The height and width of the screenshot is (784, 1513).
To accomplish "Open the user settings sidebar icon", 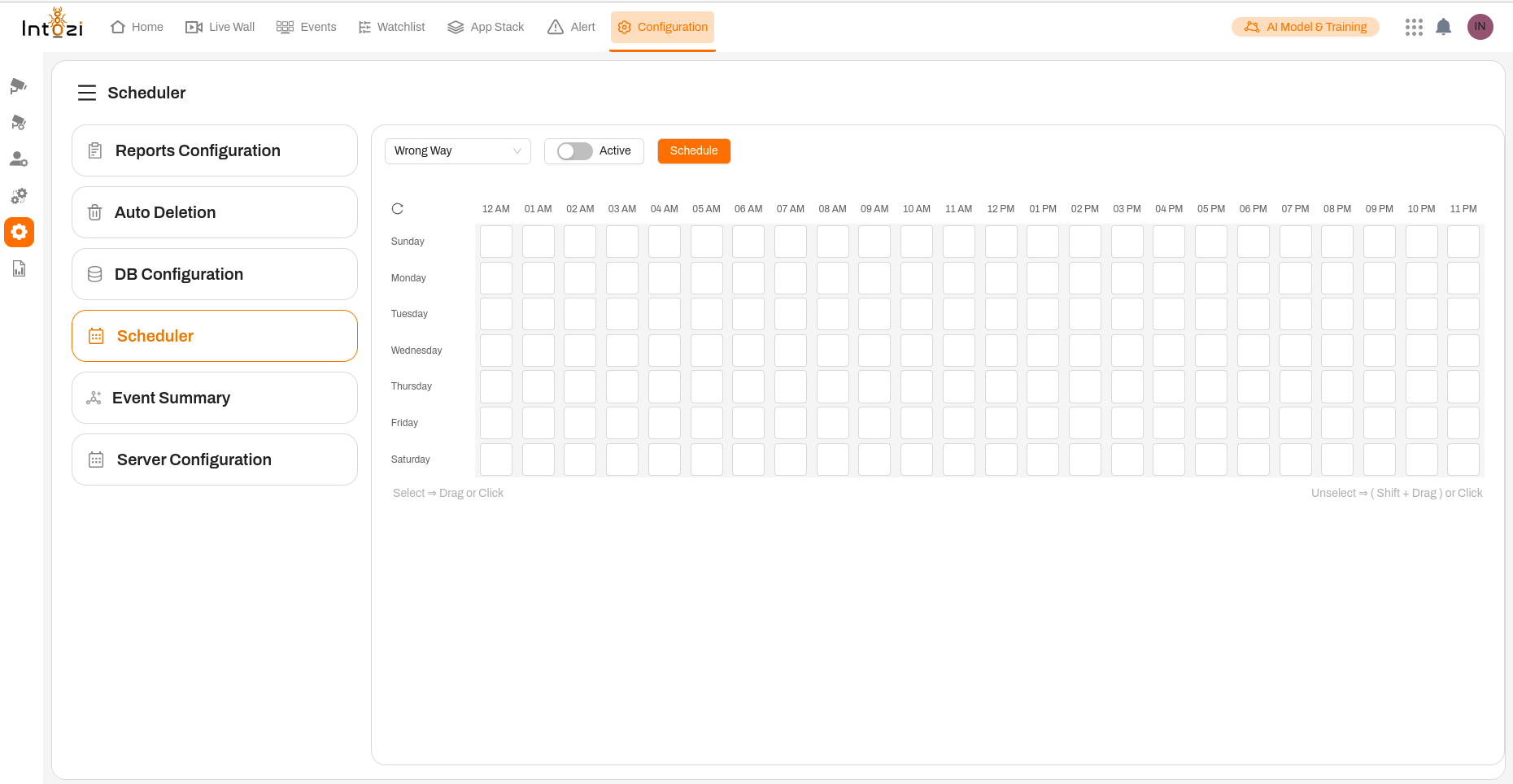I will (x=18, y=159).
